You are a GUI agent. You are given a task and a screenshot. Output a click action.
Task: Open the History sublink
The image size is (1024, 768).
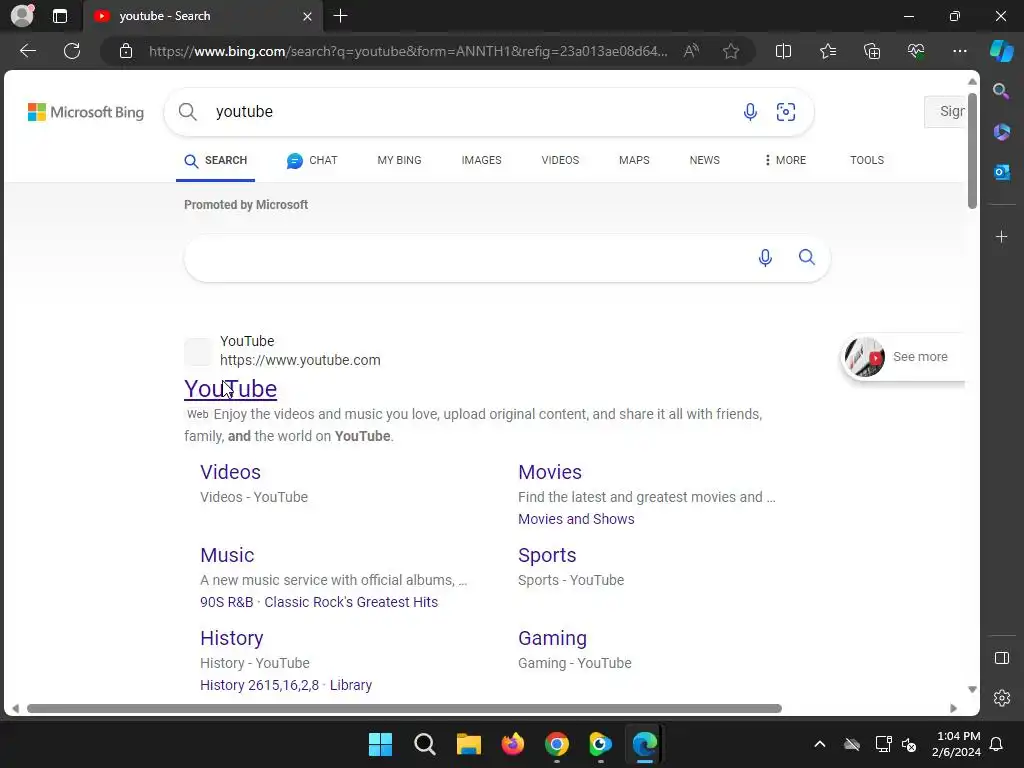tap(231, 638)
